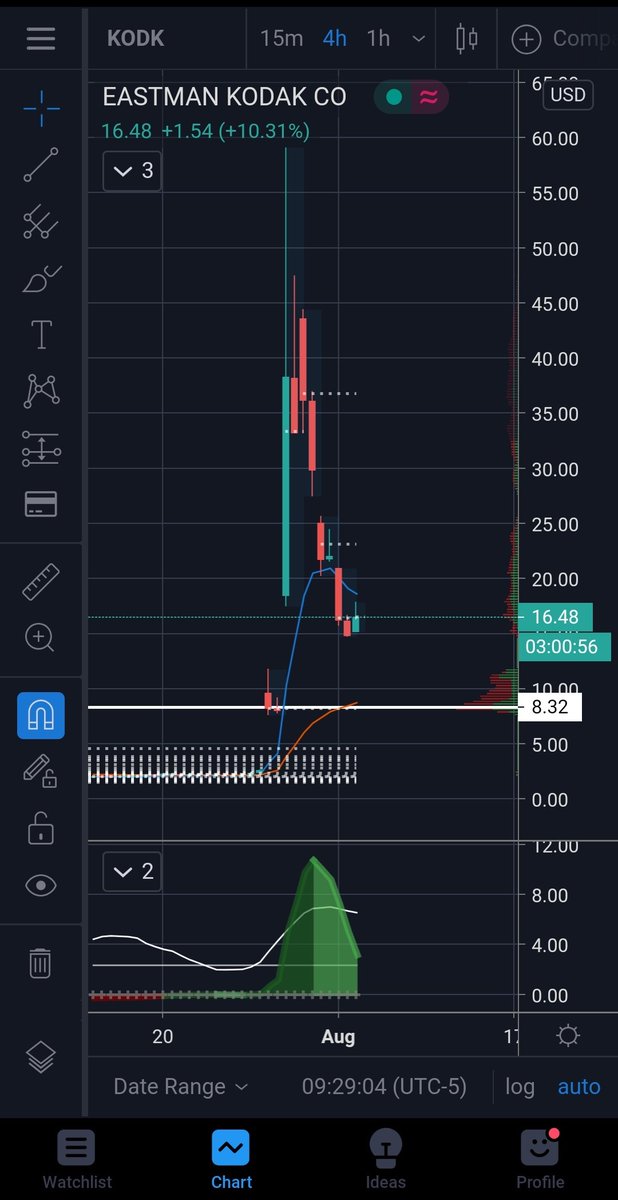
Task: Toggle log scale
Action: pyautogui.click(x=520, y=1086)
